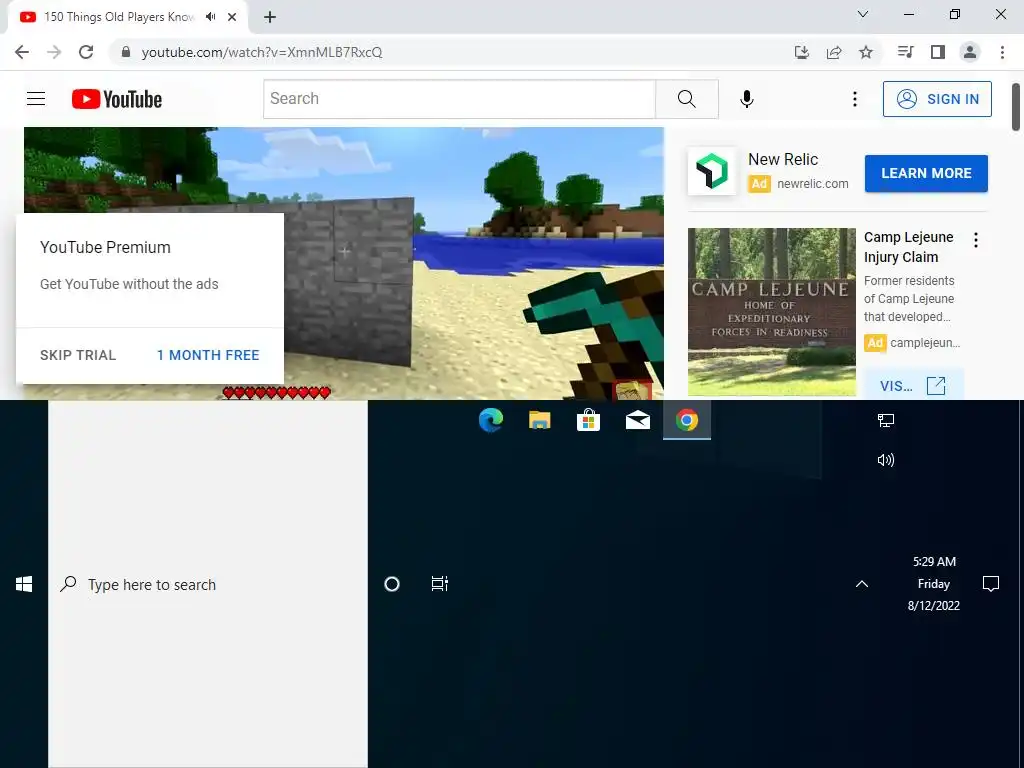Open Task View on taskbar
The width and height of the screenshot is (1024, 768).
pyautogui.click(x=440, y=584)
